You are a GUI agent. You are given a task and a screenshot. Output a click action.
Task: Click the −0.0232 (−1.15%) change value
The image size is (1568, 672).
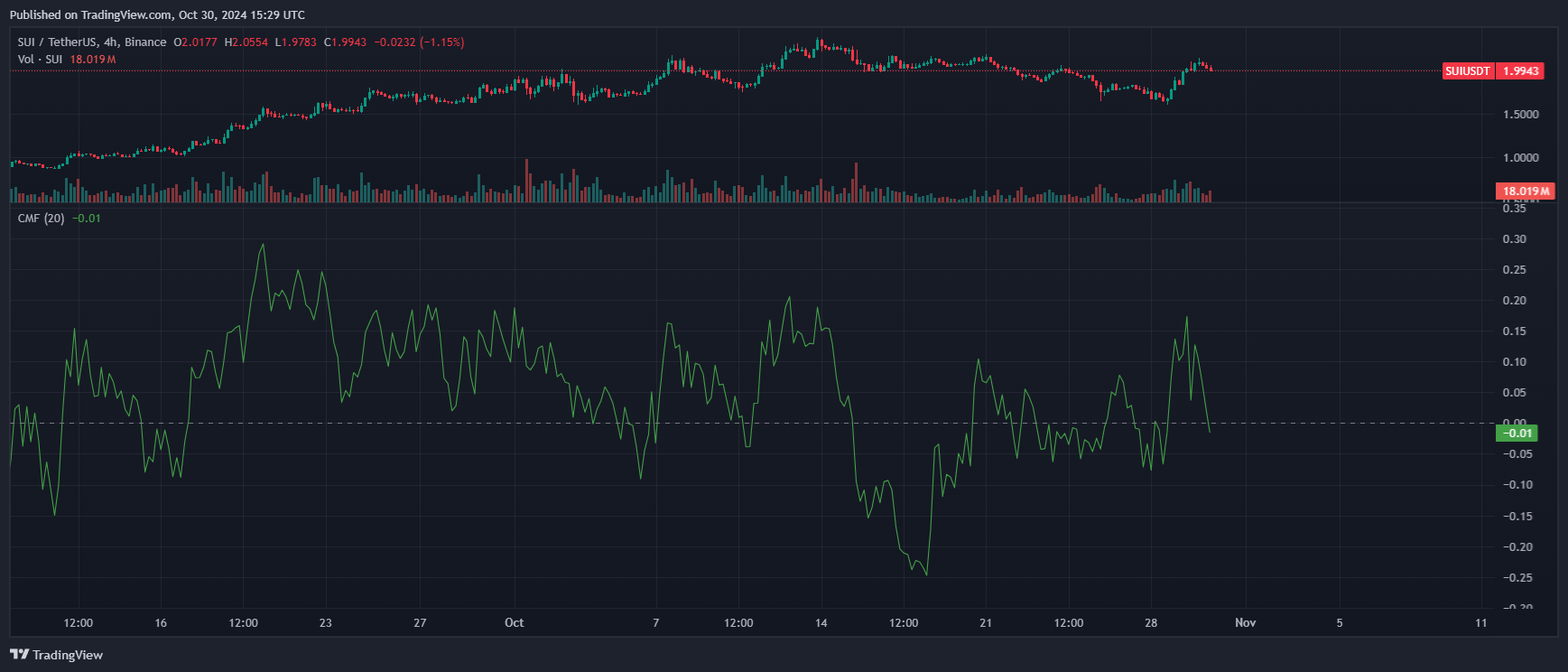(x=420, y=42)
